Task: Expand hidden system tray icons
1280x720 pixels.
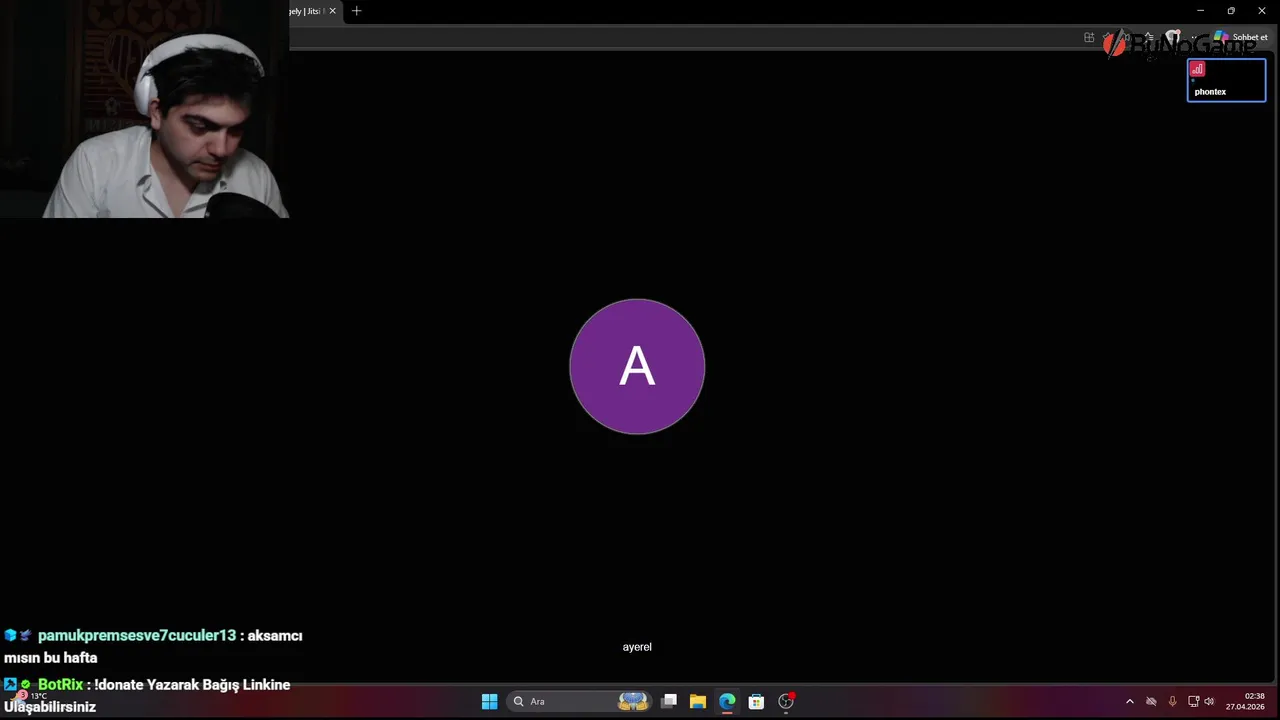Action: (1130, 702)
